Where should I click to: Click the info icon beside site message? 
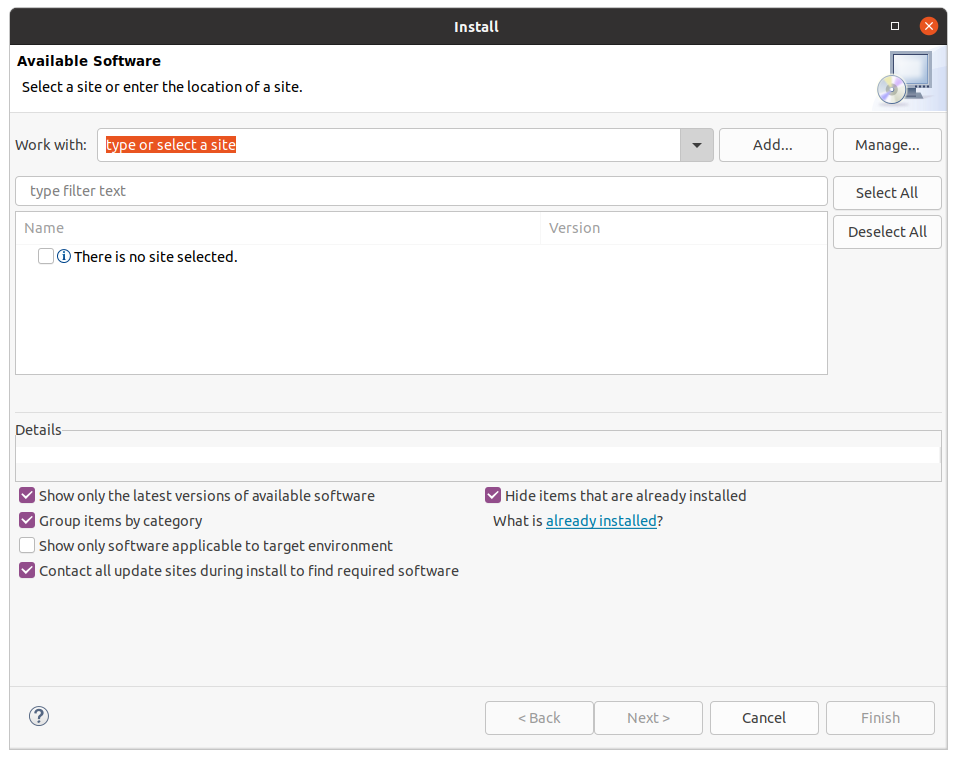pyautogui.click(x=63, y=256)
